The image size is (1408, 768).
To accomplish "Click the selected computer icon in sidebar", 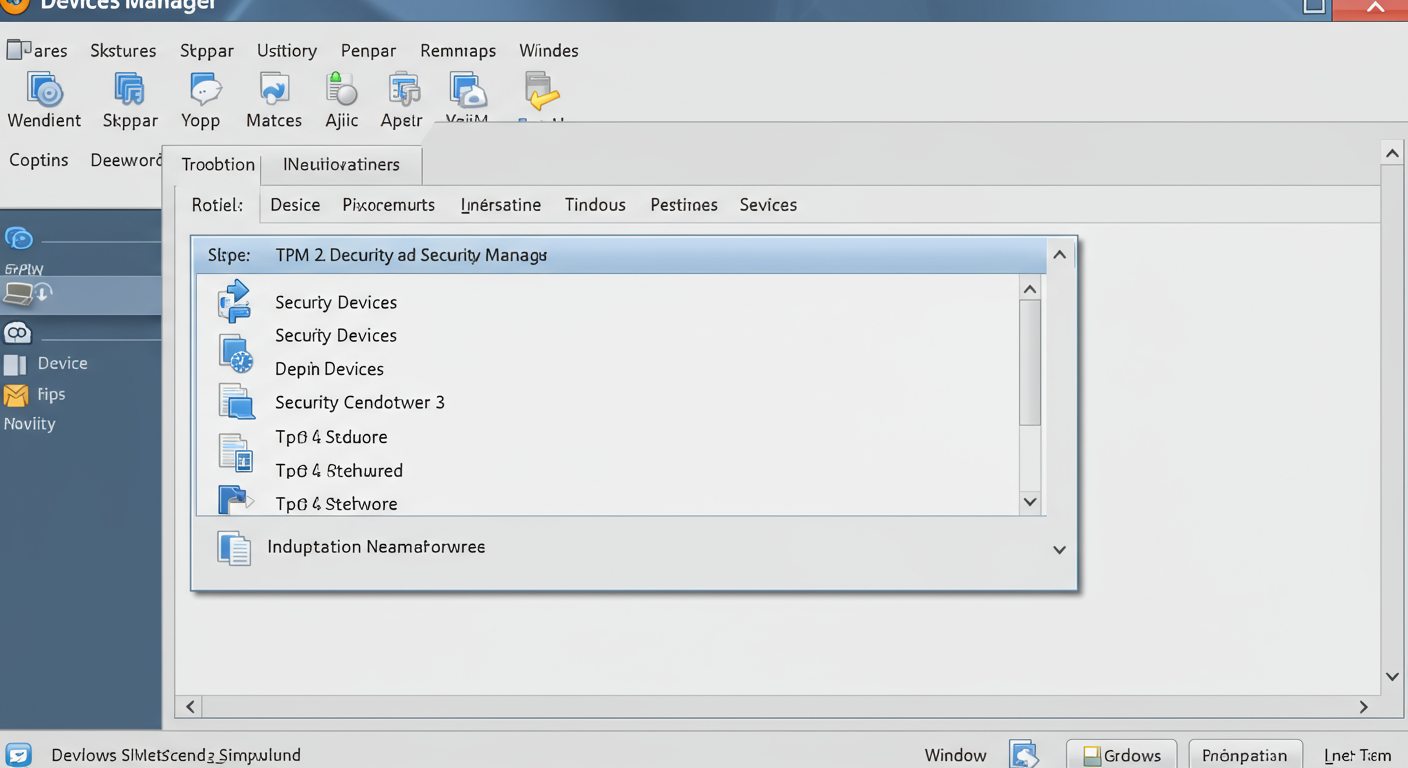I will (26, 294).
